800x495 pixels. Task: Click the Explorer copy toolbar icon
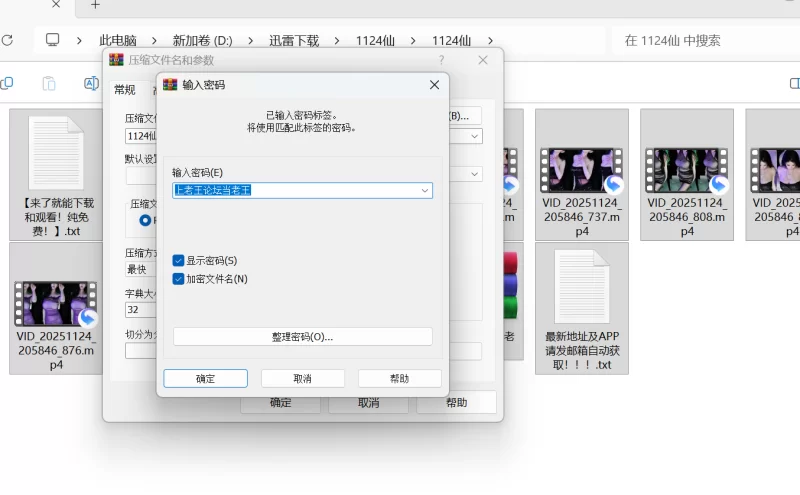coord(7,83)
